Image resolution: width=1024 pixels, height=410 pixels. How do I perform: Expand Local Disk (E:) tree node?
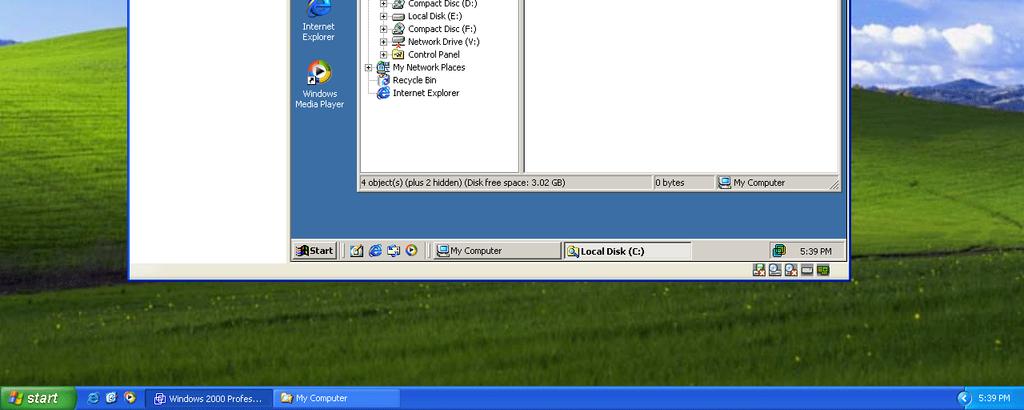(x=383, y=16)
